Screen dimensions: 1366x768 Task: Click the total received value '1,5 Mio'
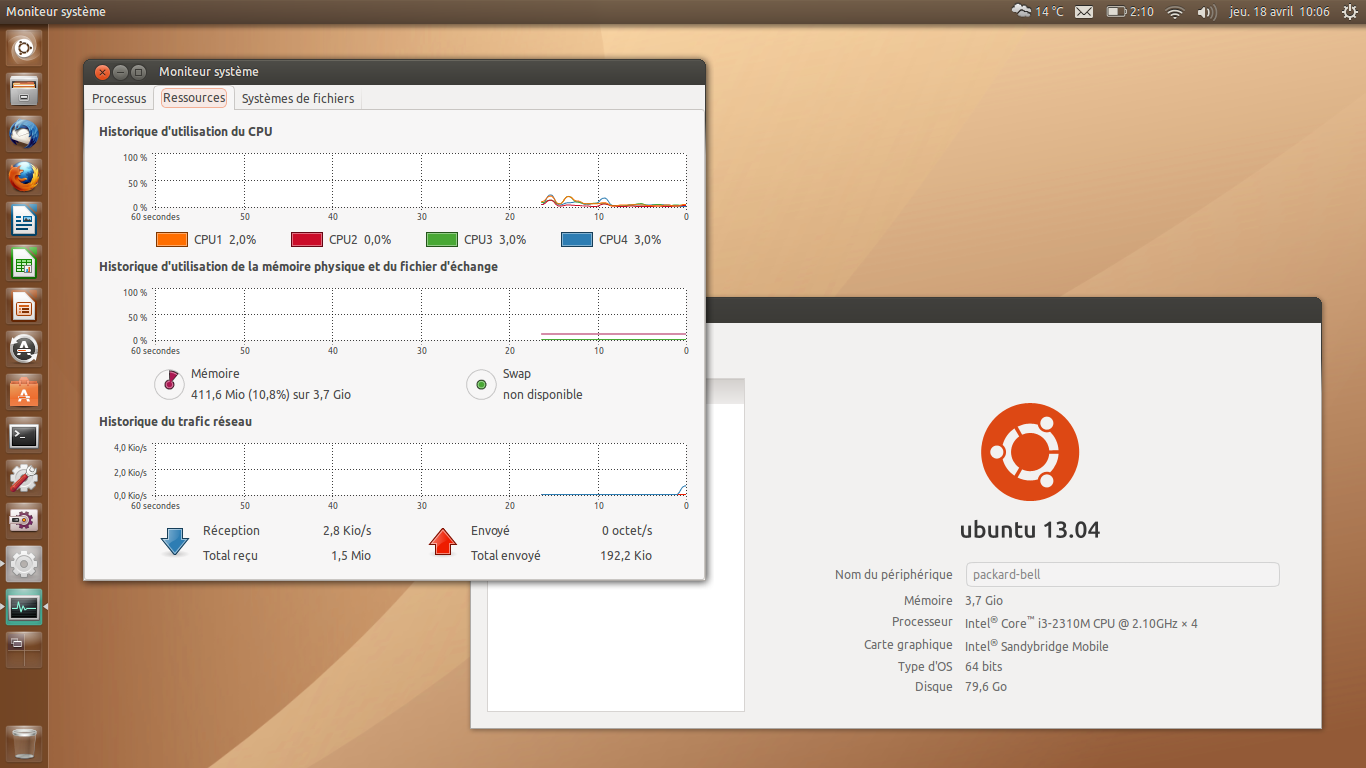point(351,556)
